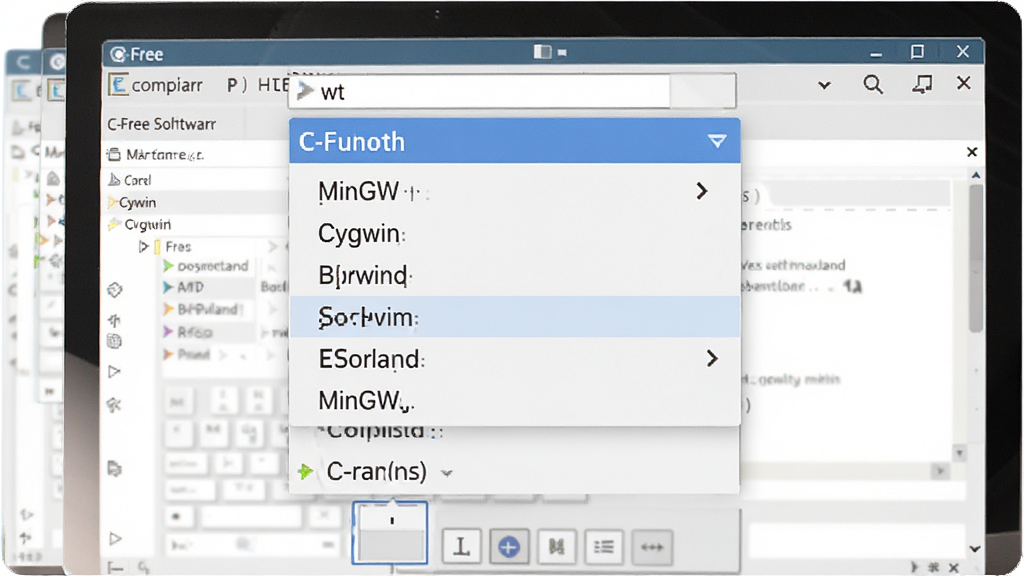Expand the Fres folder in the tree

pos(144,246)
